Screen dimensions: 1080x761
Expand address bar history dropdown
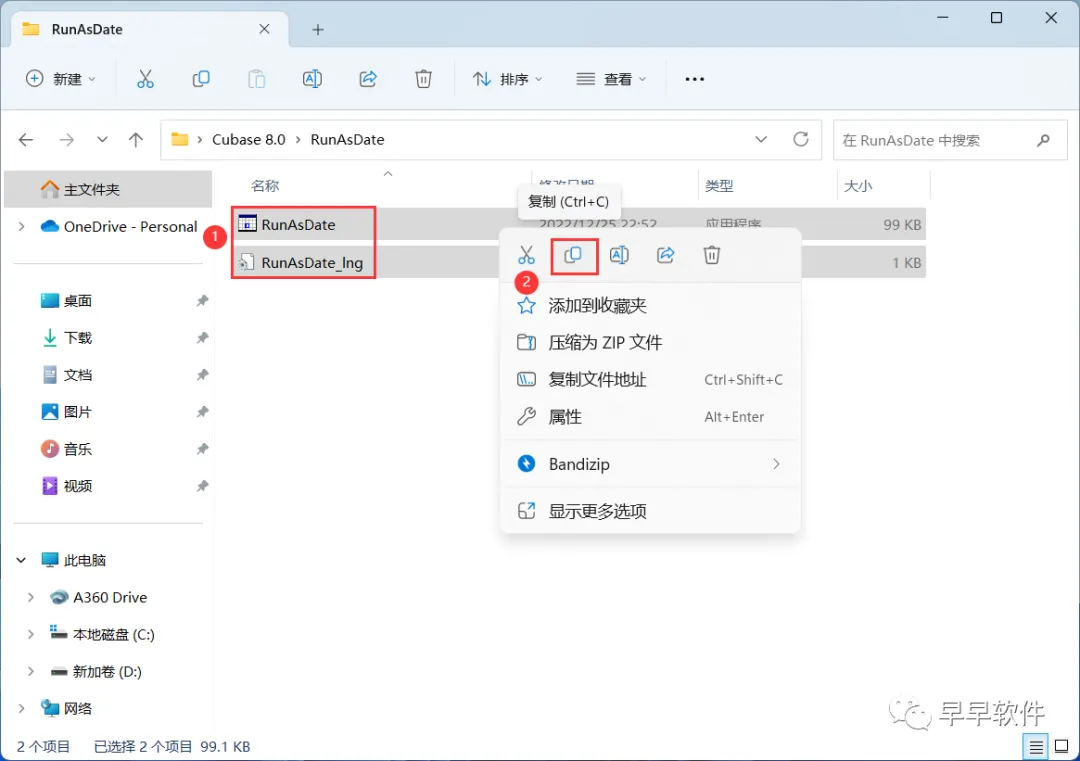coord(761,140)
